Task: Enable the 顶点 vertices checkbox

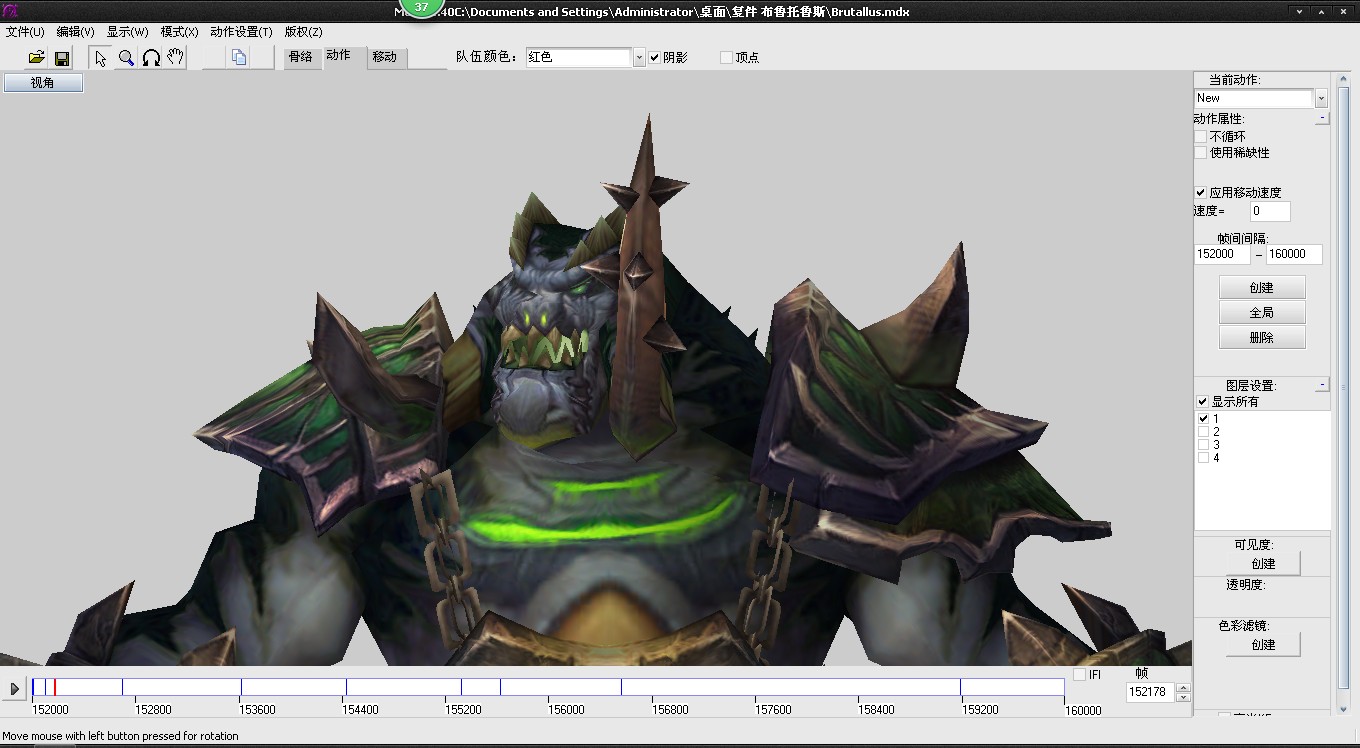Action: [x=726, y=58]
